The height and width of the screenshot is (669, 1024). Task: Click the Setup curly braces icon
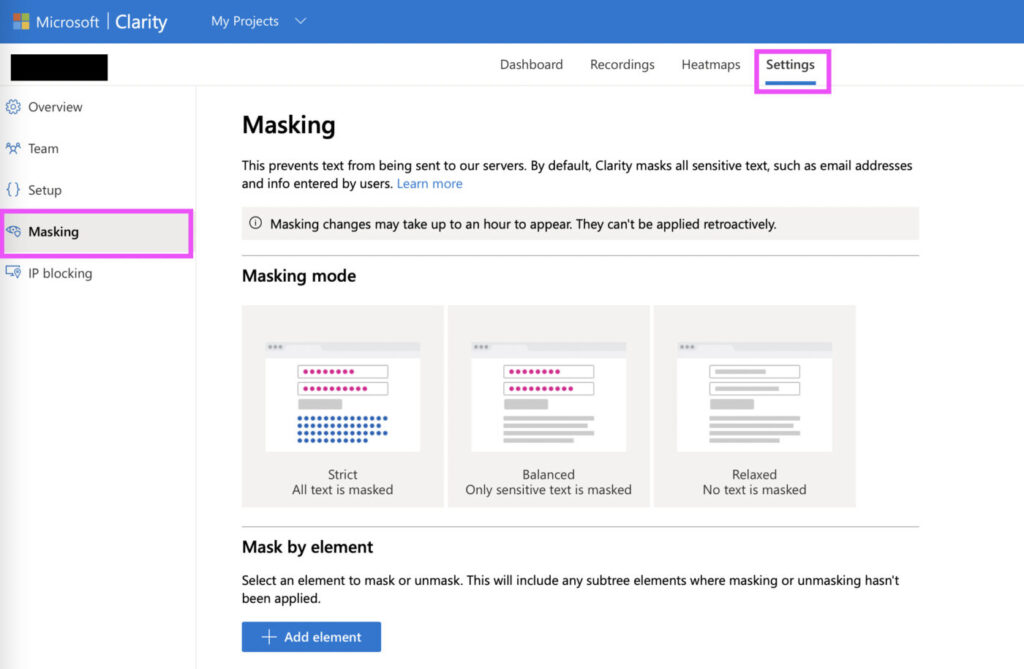[13, 190]
